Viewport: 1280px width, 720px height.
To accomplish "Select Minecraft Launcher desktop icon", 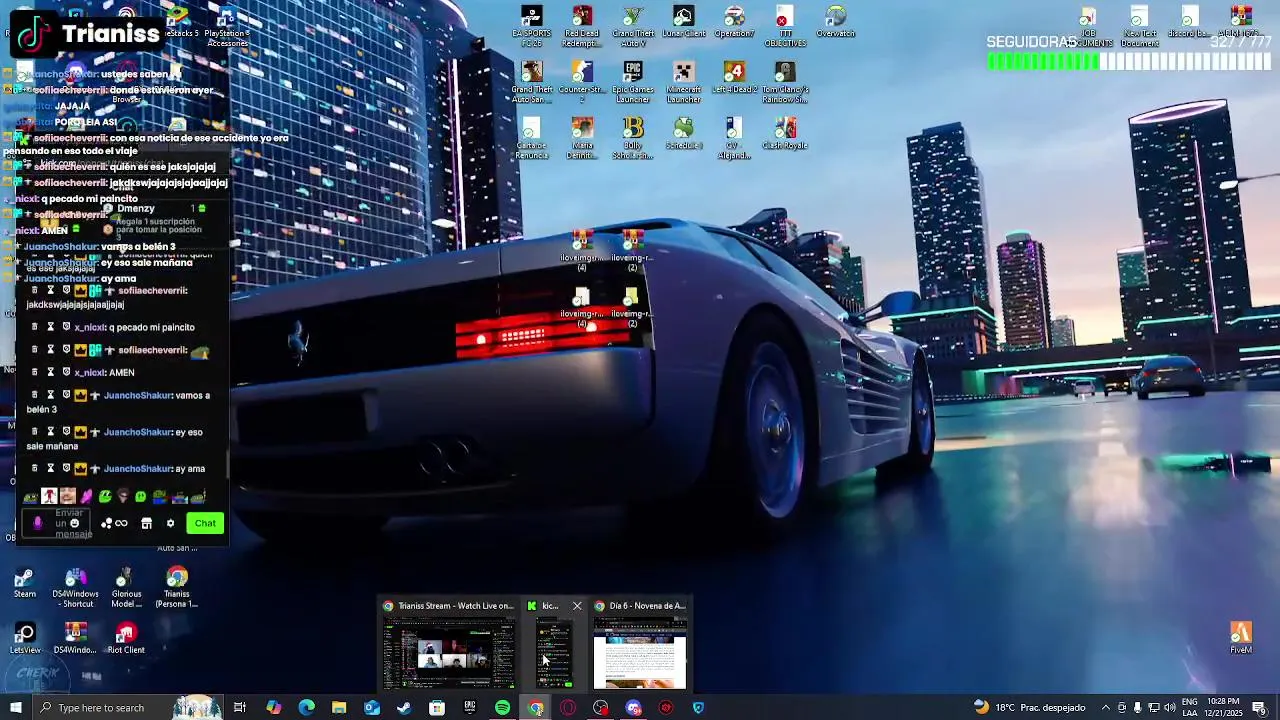I will [683, 82].
